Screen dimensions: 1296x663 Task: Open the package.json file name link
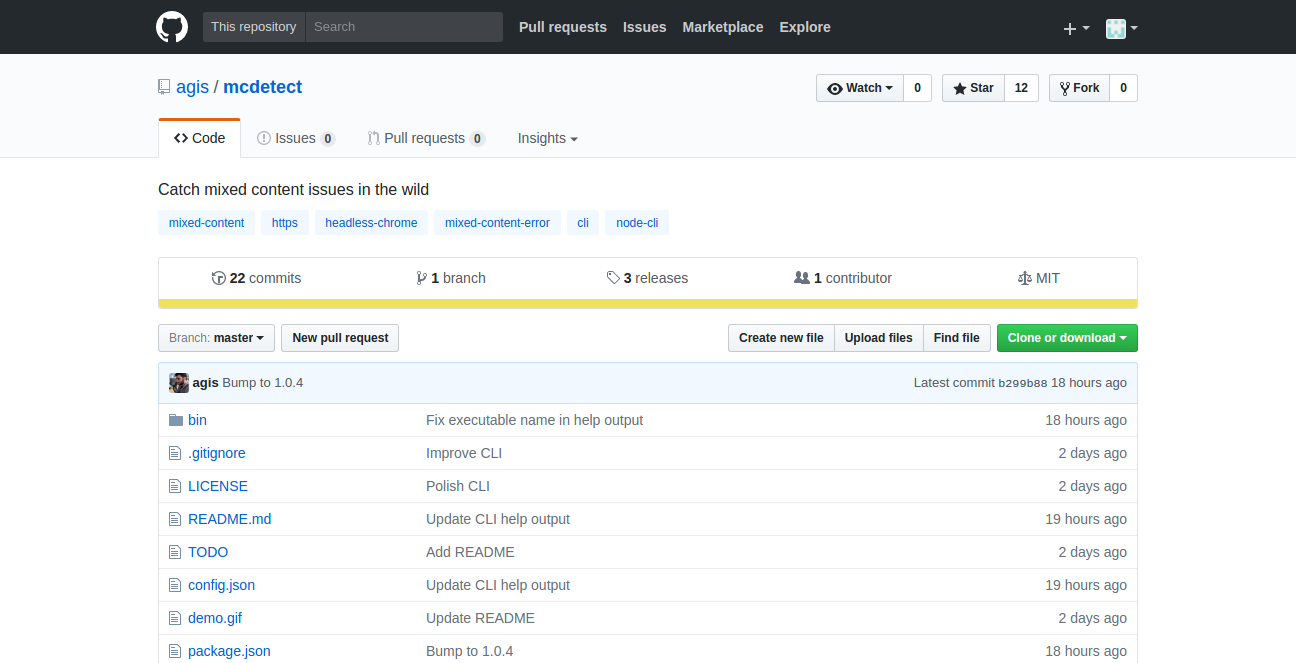(x=229, y=651)
